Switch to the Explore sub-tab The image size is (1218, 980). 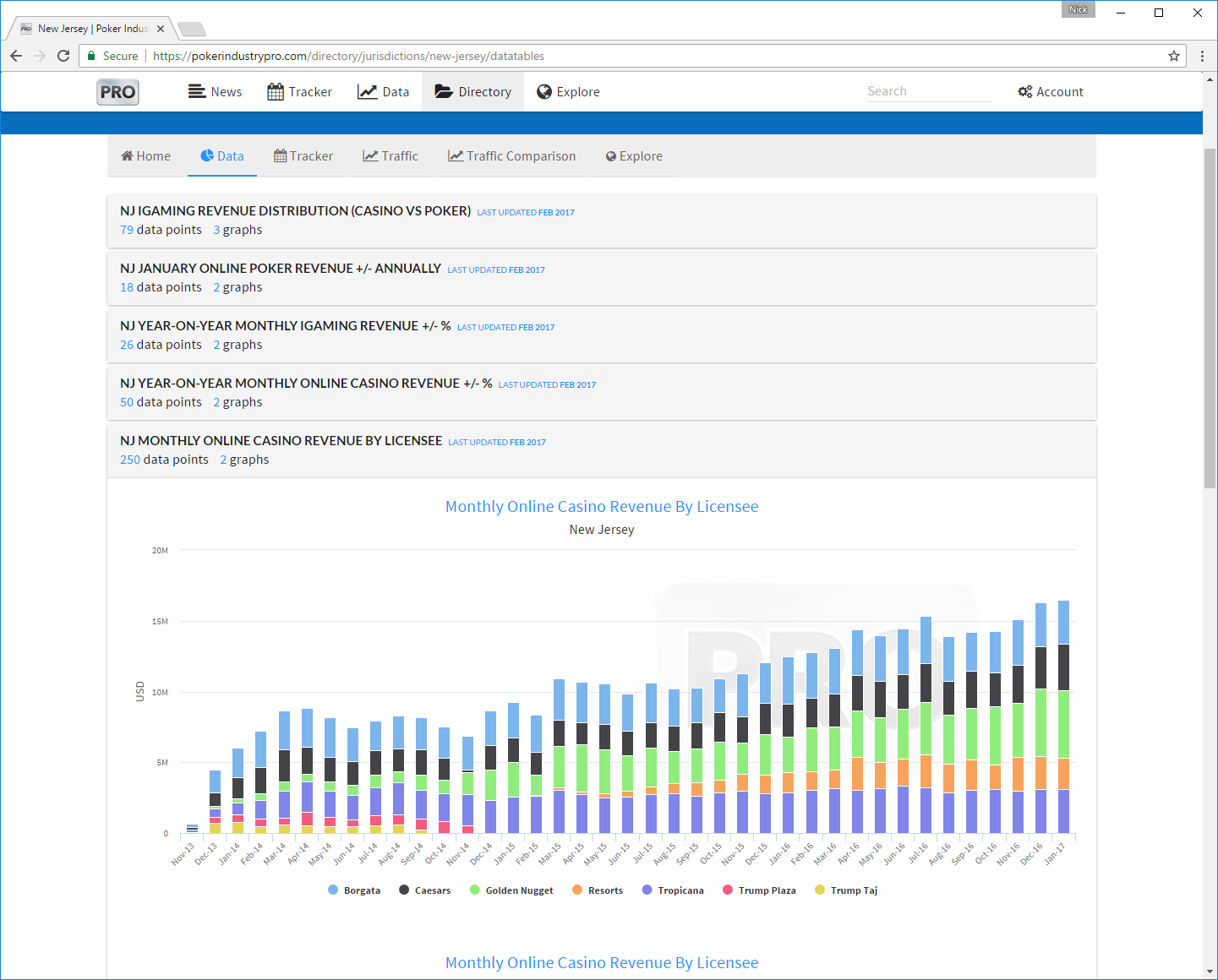coord(634,156)
